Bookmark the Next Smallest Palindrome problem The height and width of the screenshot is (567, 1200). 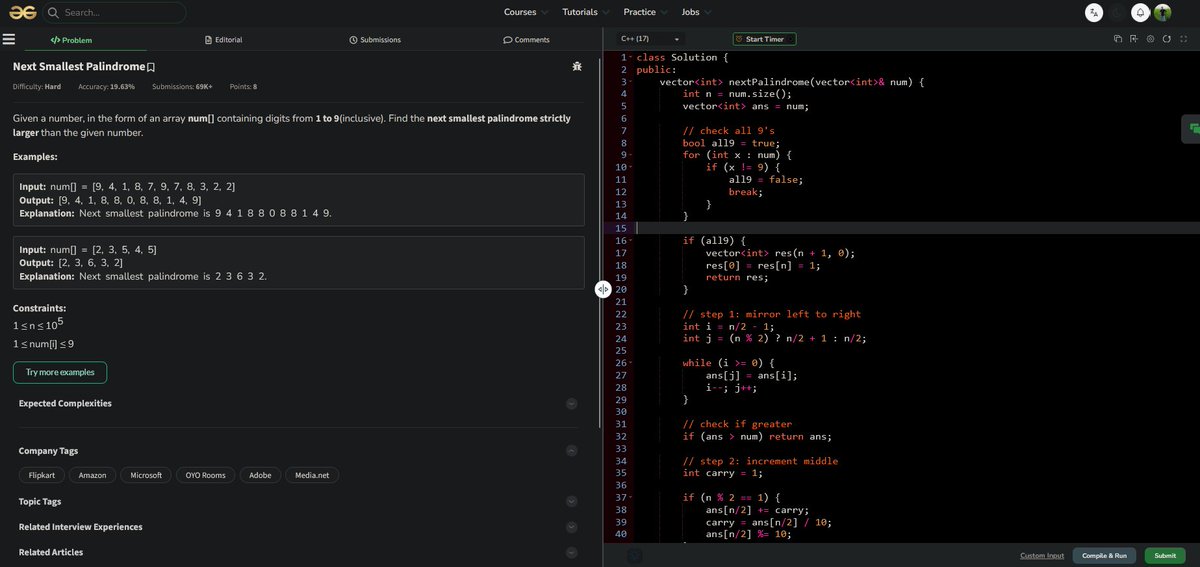point(151,67)
